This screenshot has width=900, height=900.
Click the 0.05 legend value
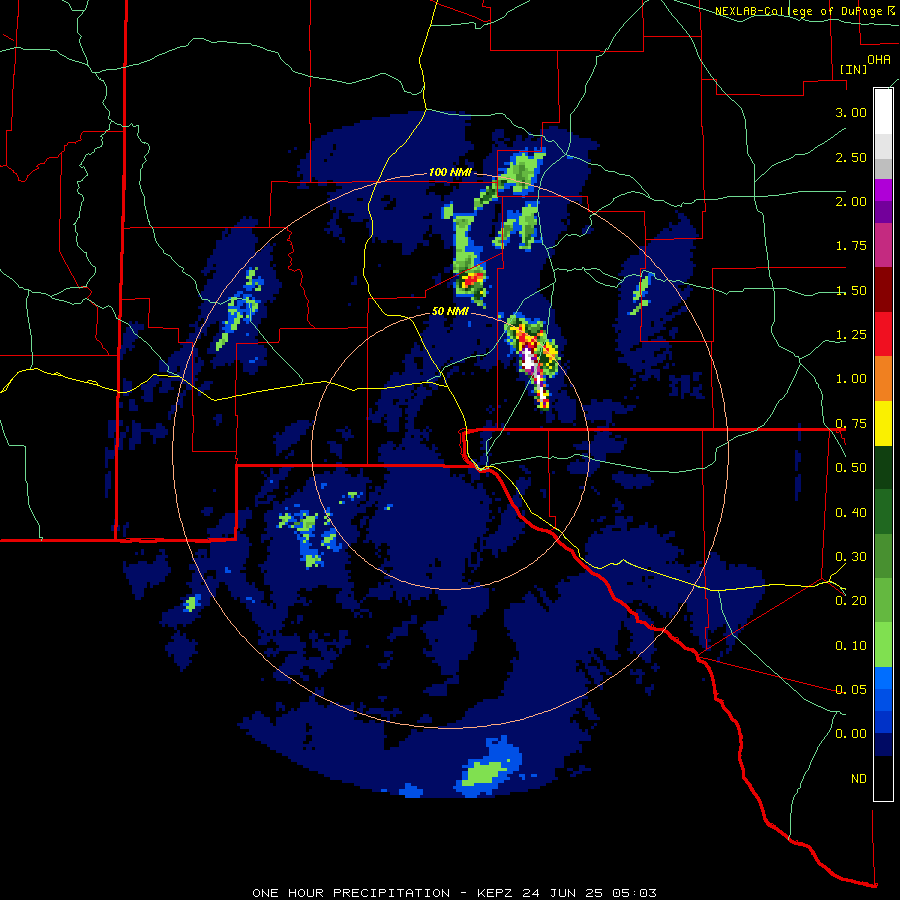(x=851, y=689)
